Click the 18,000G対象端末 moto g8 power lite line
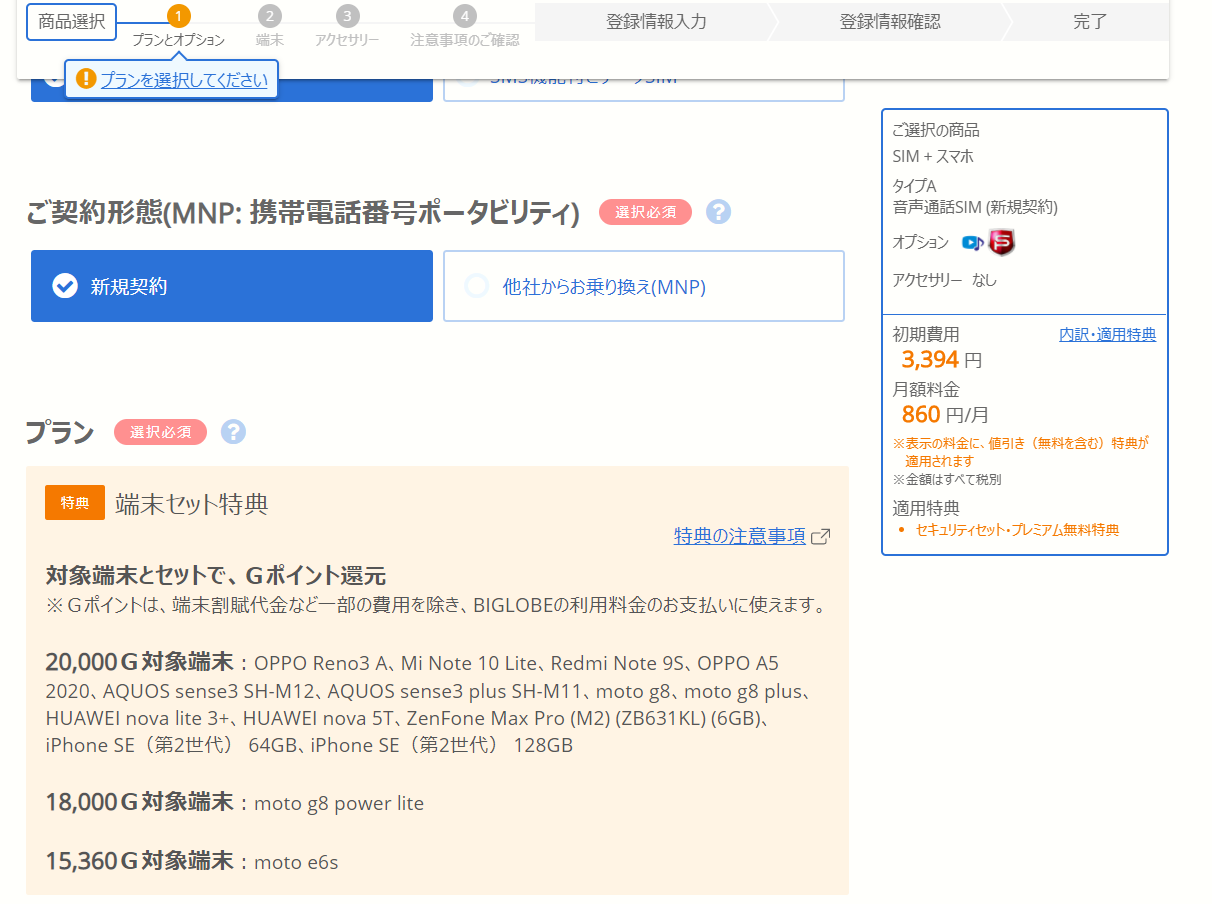 click(x=235, y=803)
